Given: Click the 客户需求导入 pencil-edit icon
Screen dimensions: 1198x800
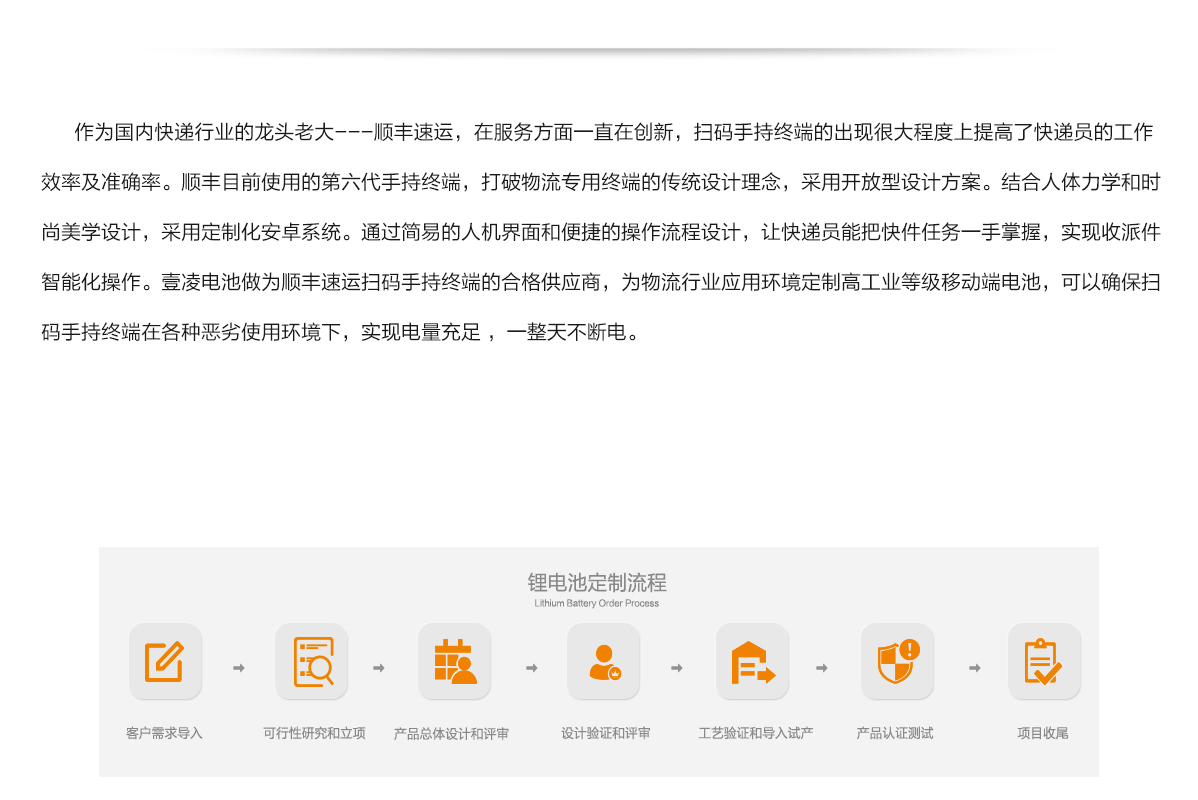Looking at the screenshot, I should click(165, 662).
